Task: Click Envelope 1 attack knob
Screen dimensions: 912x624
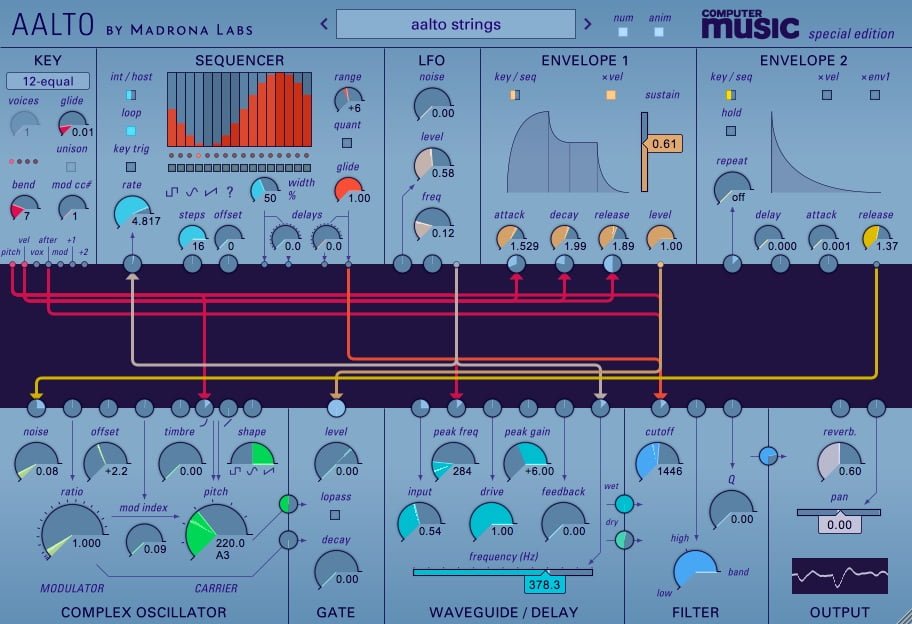Action: (510, 238)
